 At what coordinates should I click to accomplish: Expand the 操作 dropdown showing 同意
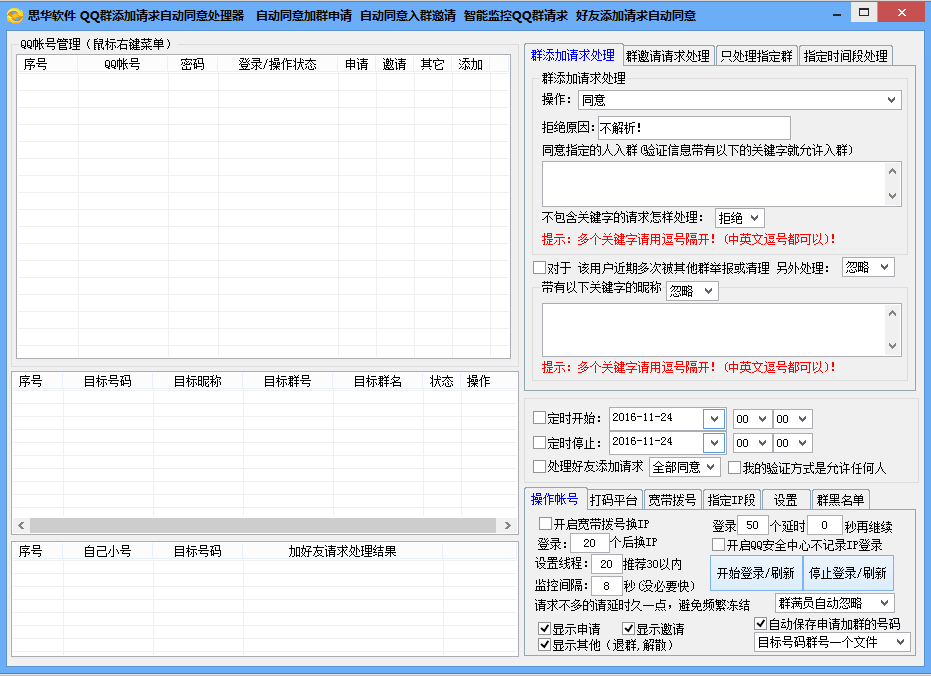tap(740, 100)
